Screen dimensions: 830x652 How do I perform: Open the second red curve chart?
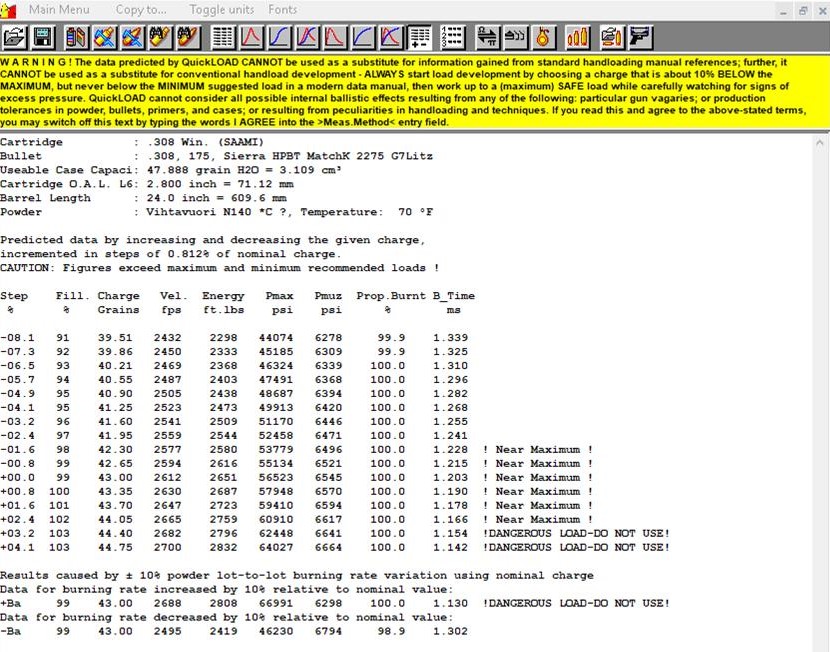335,38
